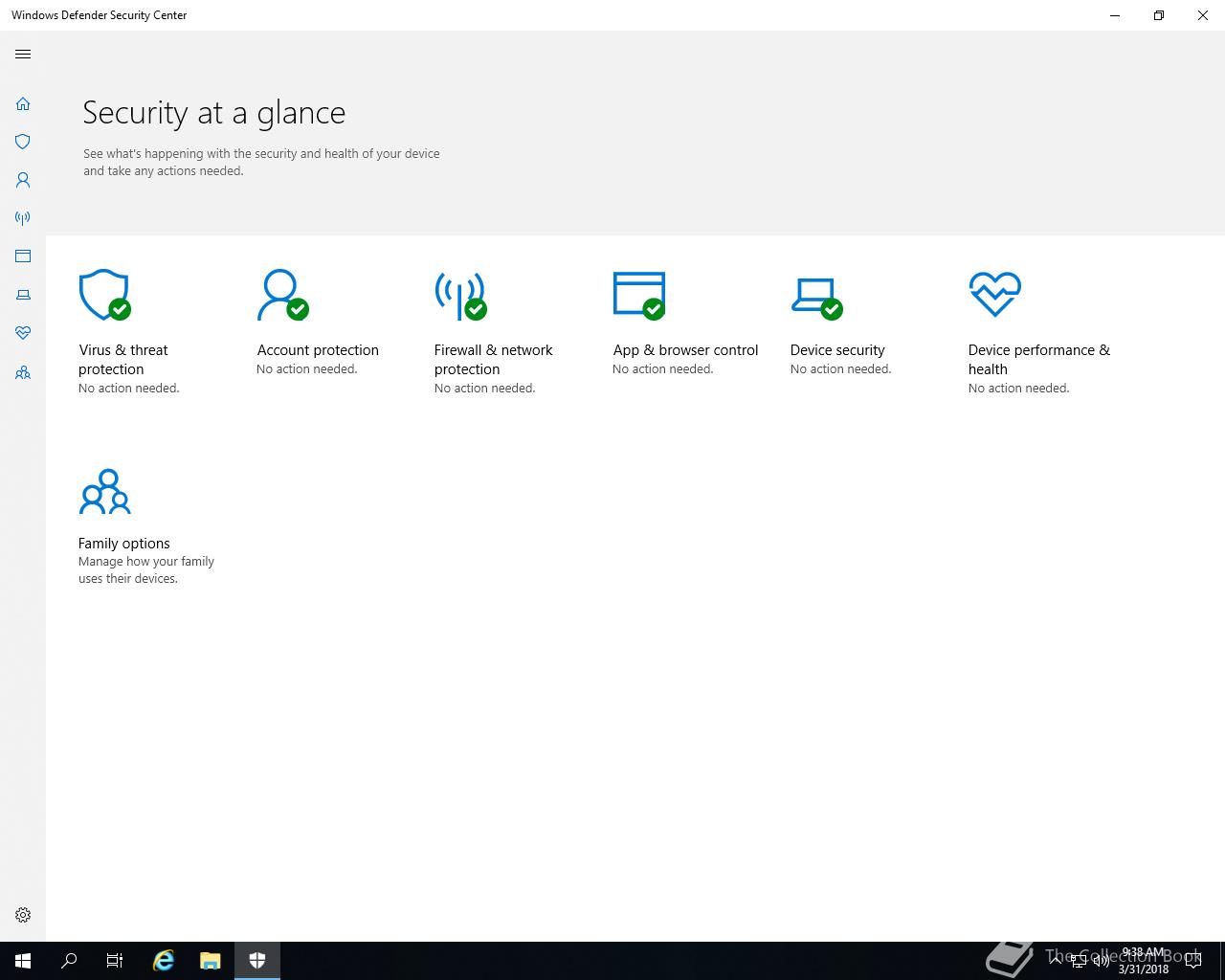Minimize the Windows Defender Security Center window
1225x980 pixels.
click(x=1115, y=15)
